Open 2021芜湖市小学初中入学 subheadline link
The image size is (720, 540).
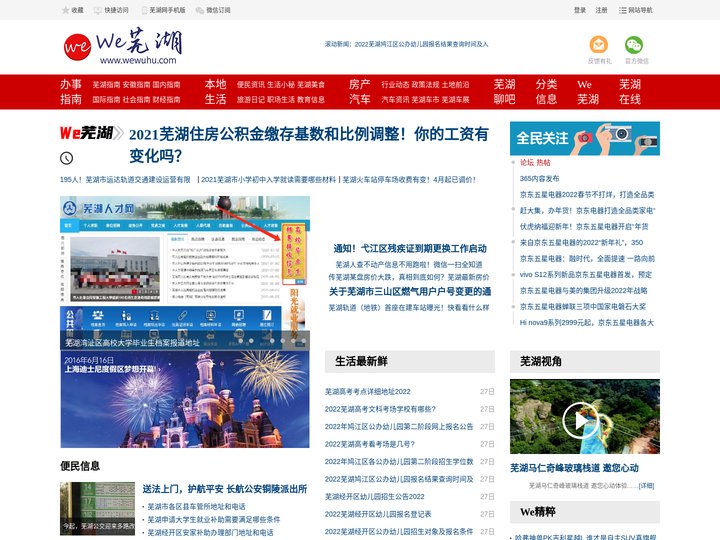pyautogui.click(x=269, y=180)
